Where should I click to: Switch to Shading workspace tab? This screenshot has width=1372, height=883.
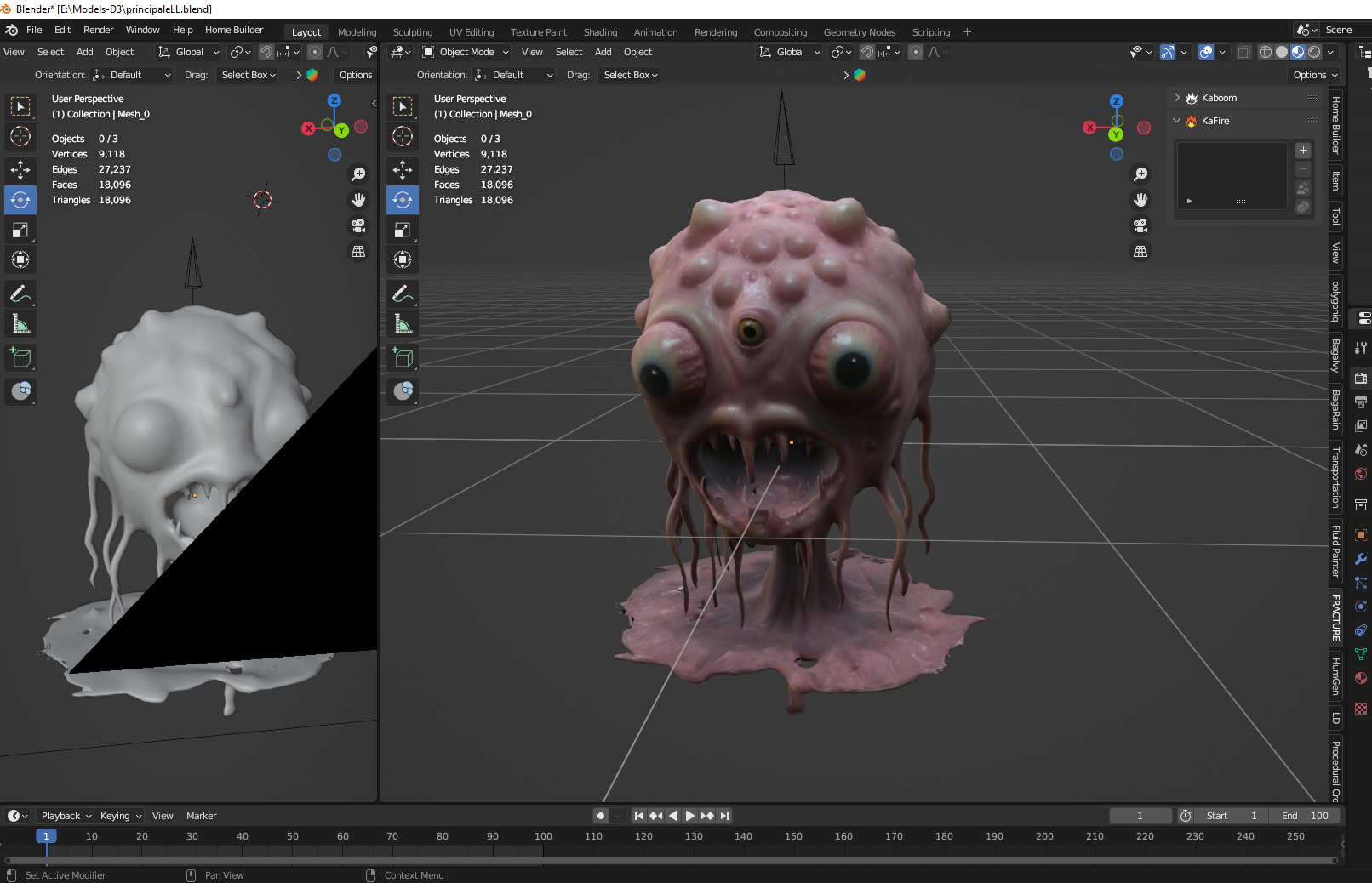[600, 32]
